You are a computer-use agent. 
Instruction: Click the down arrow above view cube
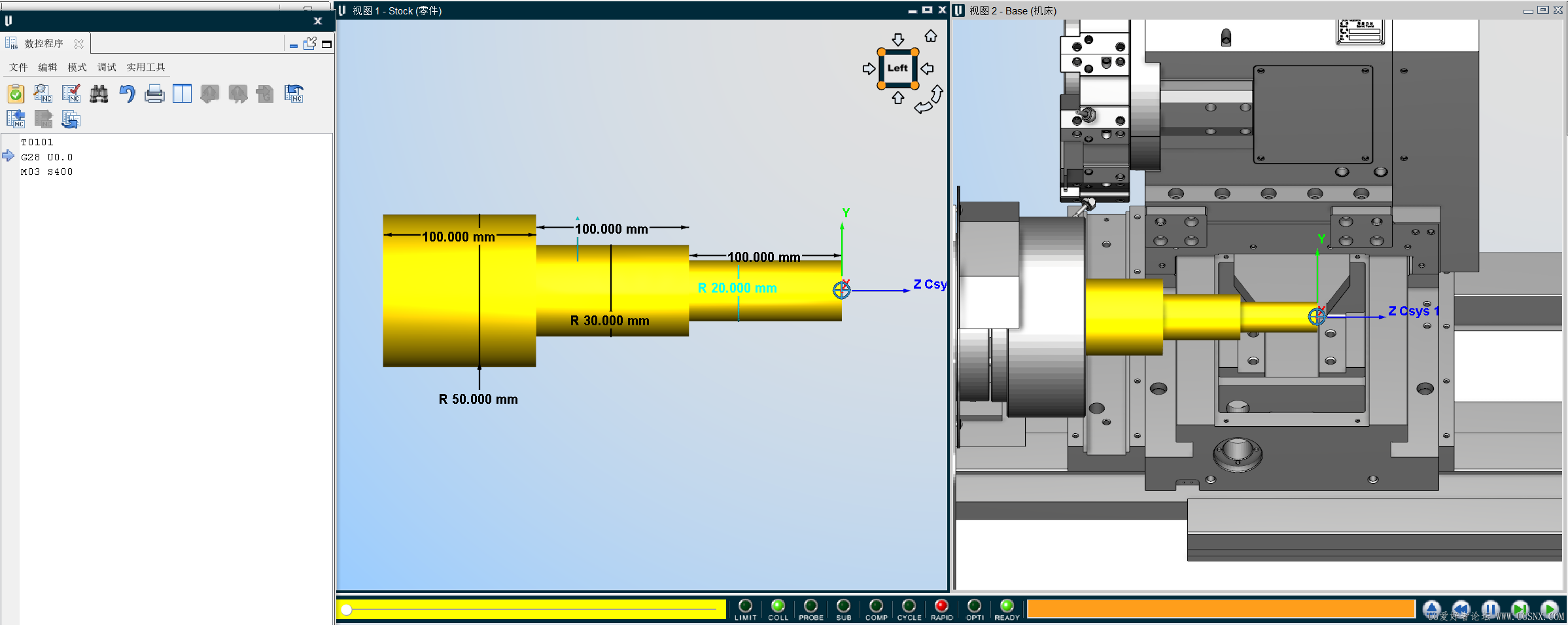point(898,39)
